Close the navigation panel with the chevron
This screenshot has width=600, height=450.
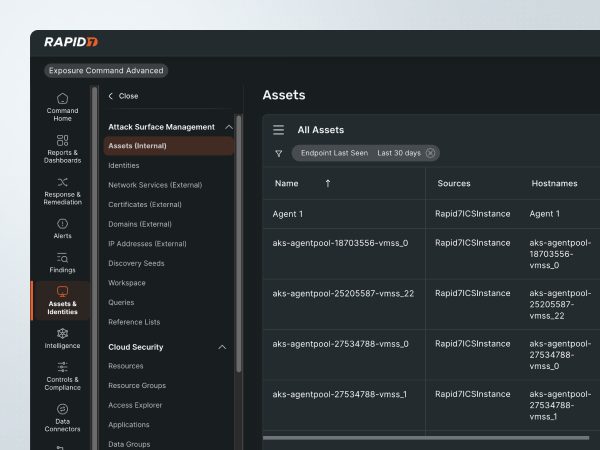tap(111, 96)
